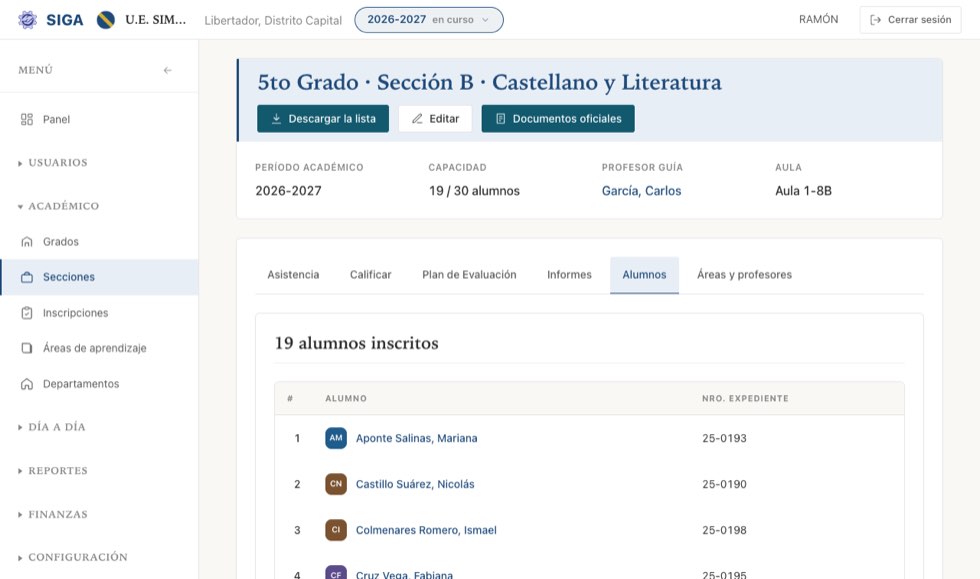Select the Alumnos tab
Image resolution: width=980 pixels, height=579 pixels.
[644, 274]
